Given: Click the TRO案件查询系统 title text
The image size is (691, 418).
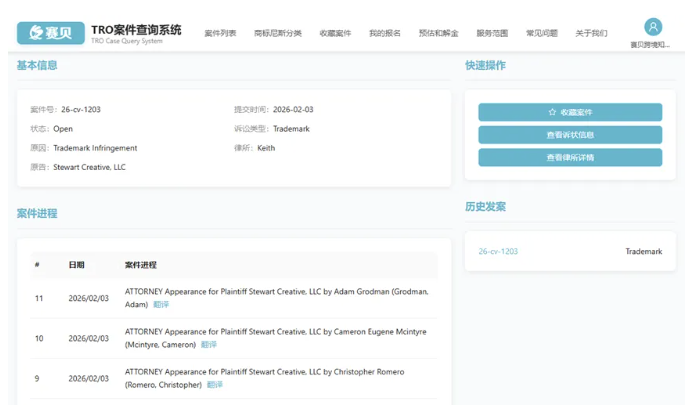Looking at the screenshot, I should click(x=136, y=29).
